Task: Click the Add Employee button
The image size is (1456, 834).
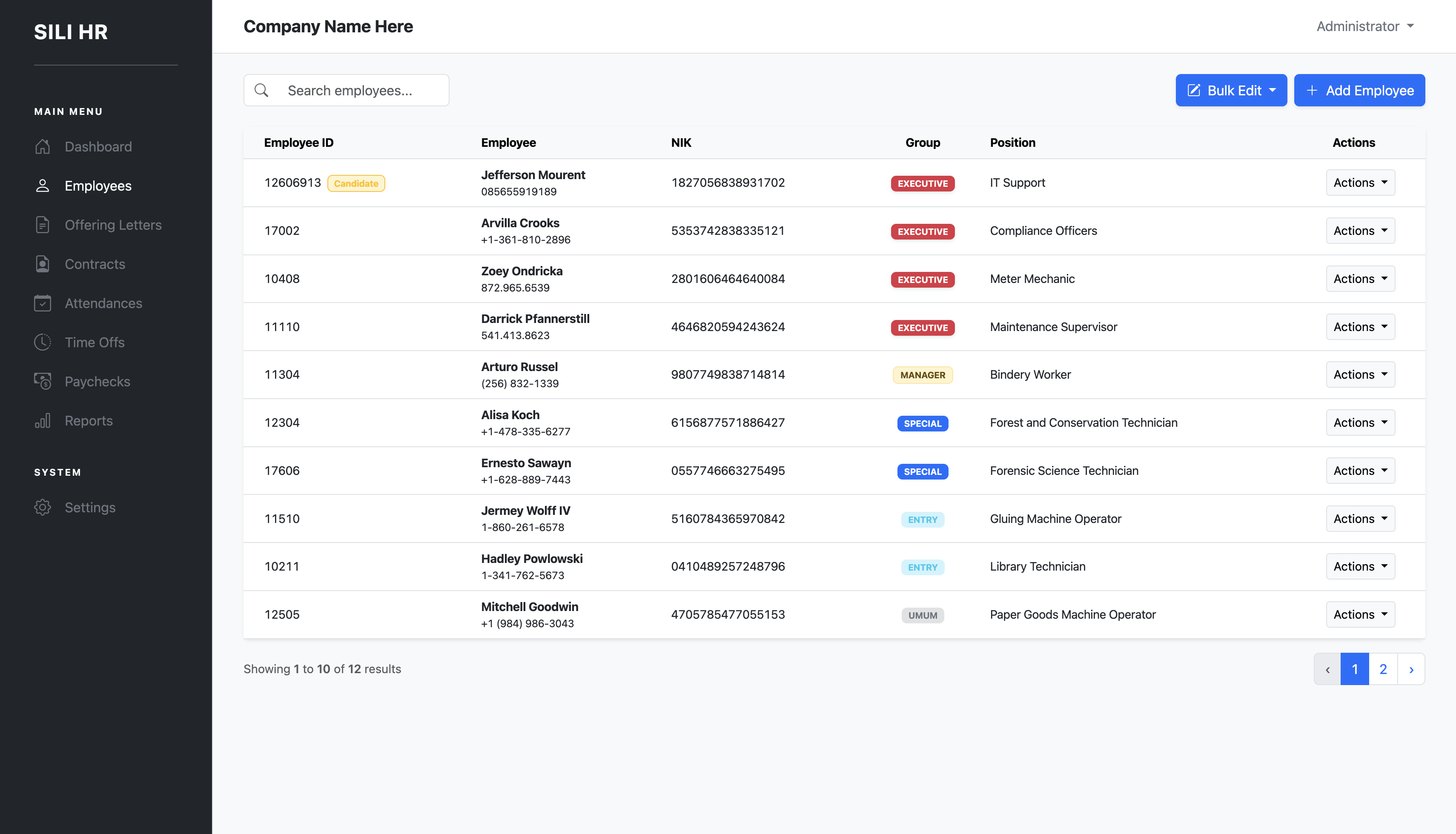Action: coord(1359,91)
